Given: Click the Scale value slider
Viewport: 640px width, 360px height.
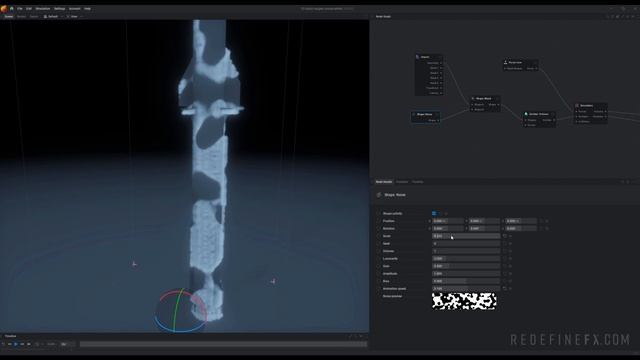Looking at the screenshot, I should [x=466, y=236].
